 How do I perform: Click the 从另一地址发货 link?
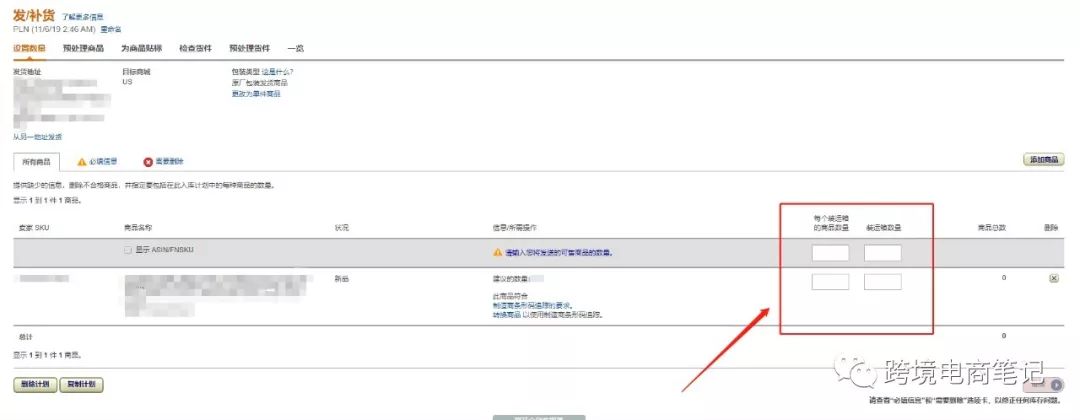tap(37, 136)
